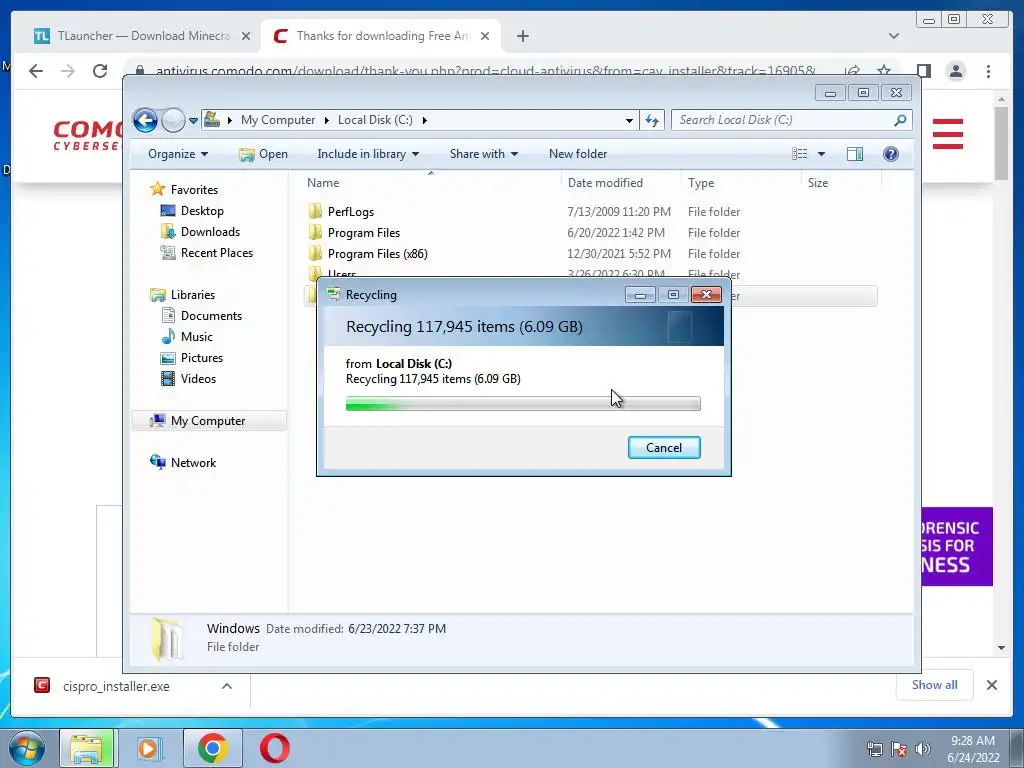The height and width of the screenshot is (768, 1024).
Task: Click the Explorer Back navigation arrow
Action: (x=145, y=120)
